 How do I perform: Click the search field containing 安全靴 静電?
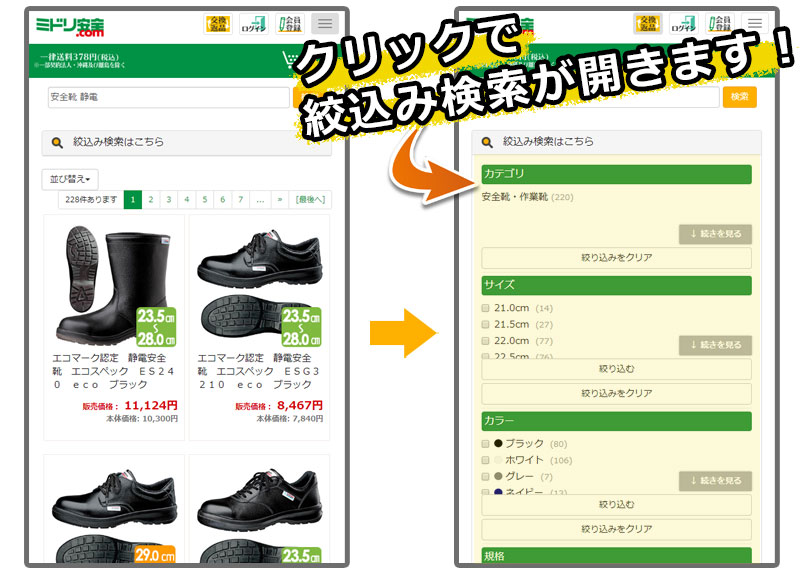[x=167, y=97]
